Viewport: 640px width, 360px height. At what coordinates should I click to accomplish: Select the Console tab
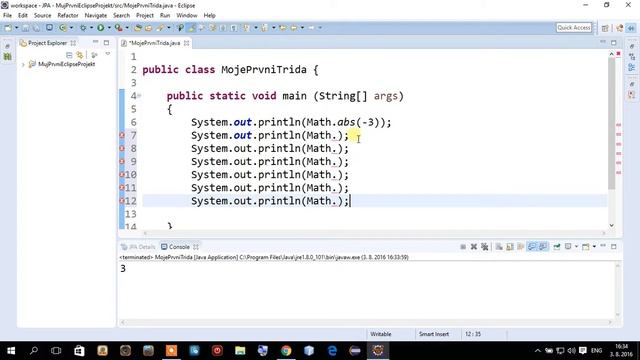179,247
